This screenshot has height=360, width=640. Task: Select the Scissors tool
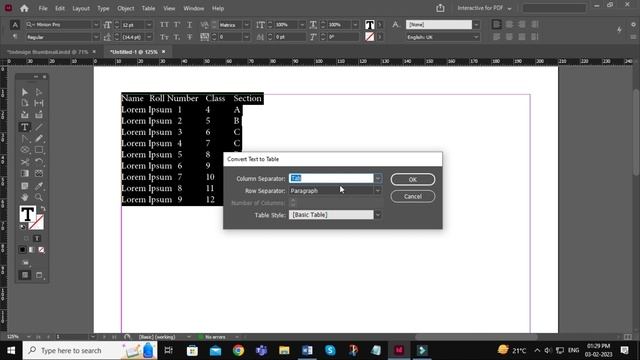pos(24,162)
